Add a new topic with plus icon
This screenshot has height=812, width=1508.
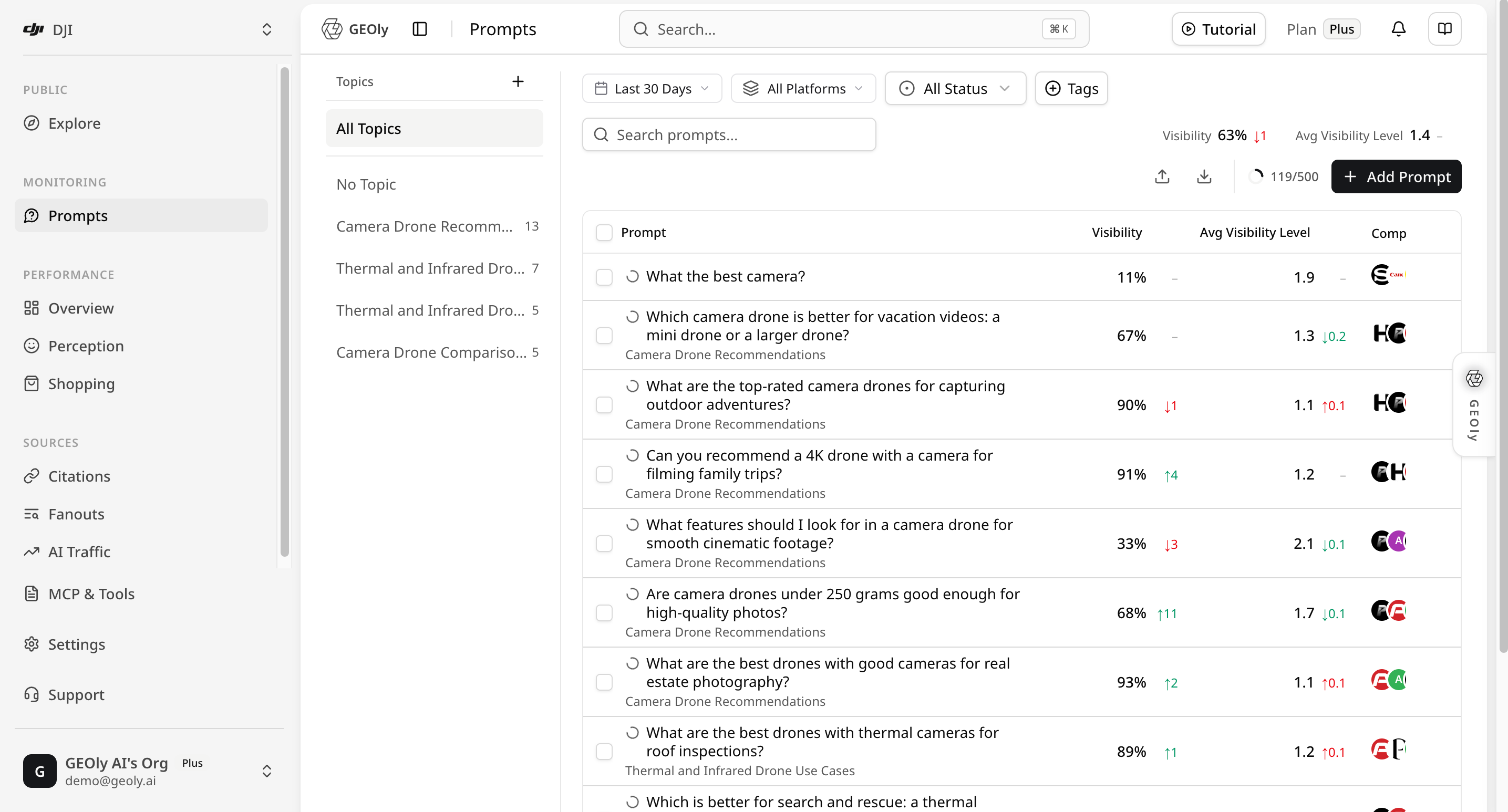click(x=518, y=81)
